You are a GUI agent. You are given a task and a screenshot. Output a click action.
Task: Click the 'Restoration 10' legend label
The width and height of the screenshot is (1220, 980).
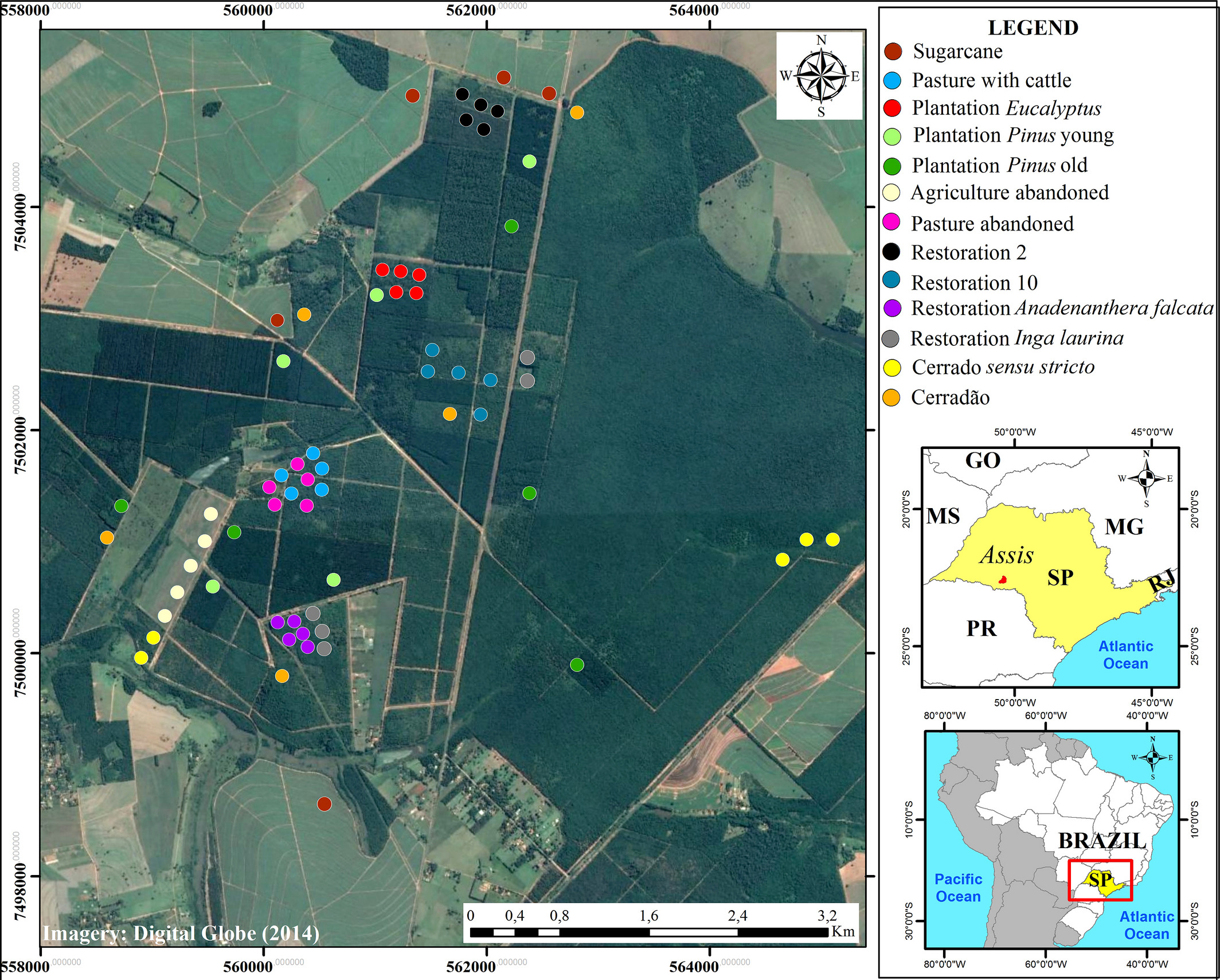(x=974, y=283)
